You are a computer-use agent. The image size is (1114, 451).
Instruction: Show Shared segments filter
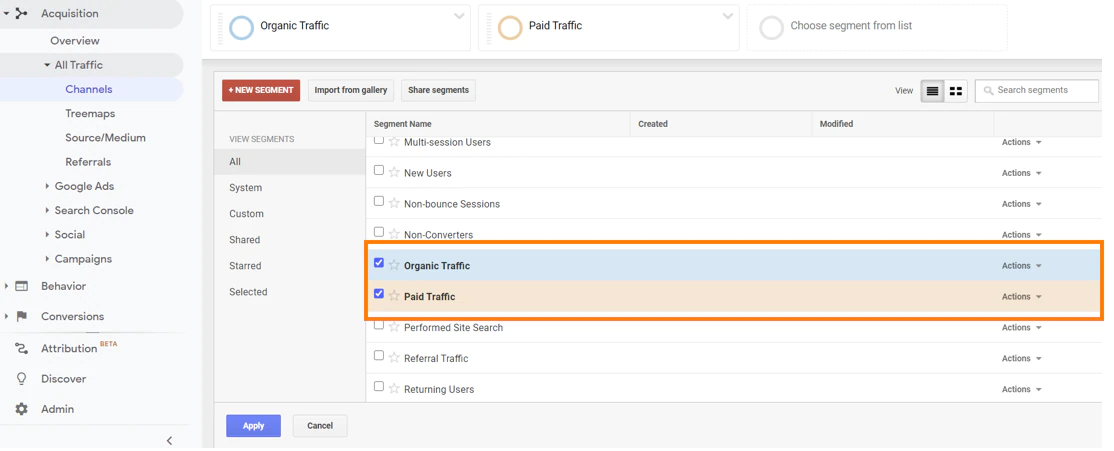pyautogui.click(x=244, y=240)
